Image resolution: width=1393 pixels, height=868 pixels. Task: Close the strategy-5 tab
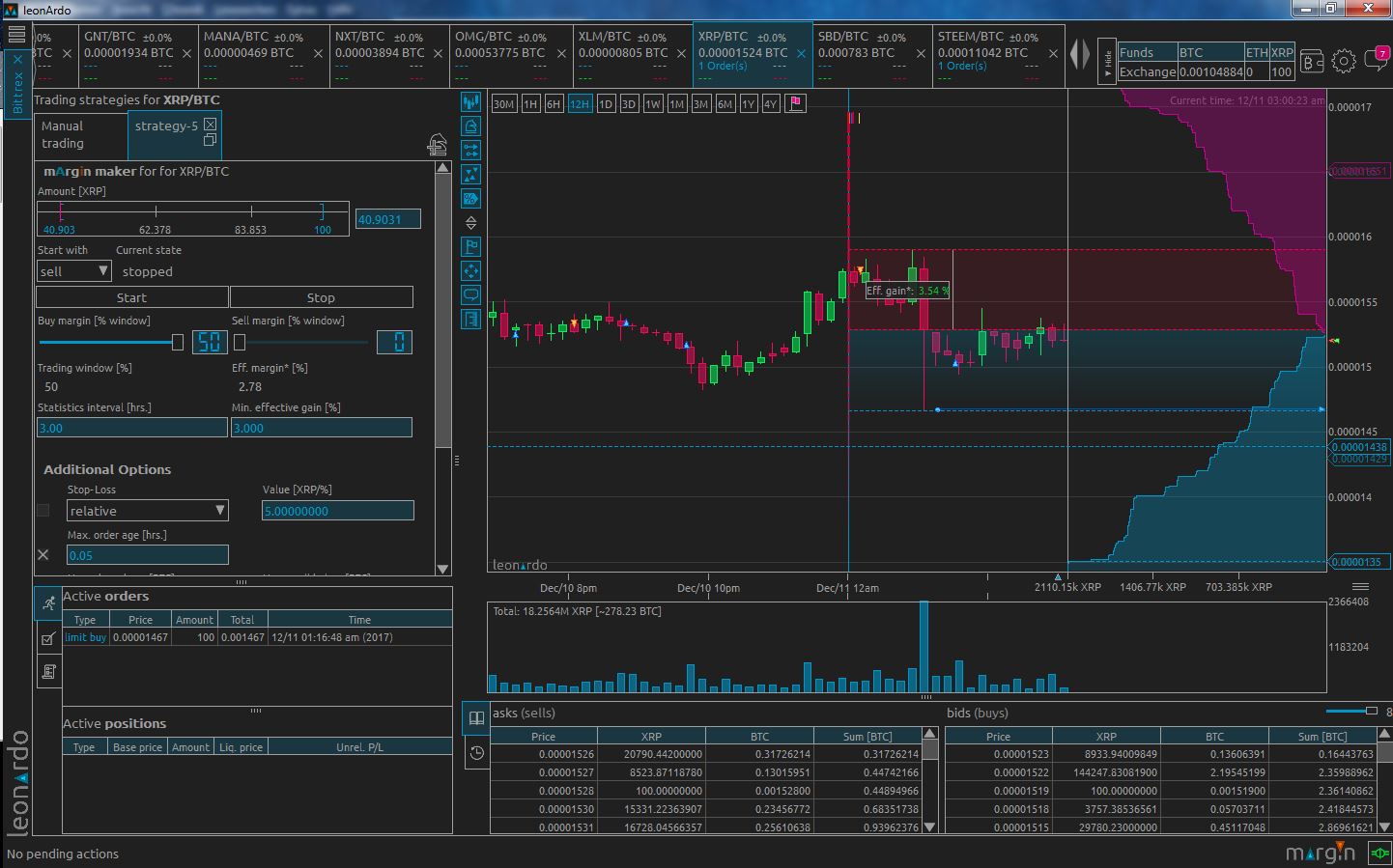pyautogui.click(x=210, y=125)
